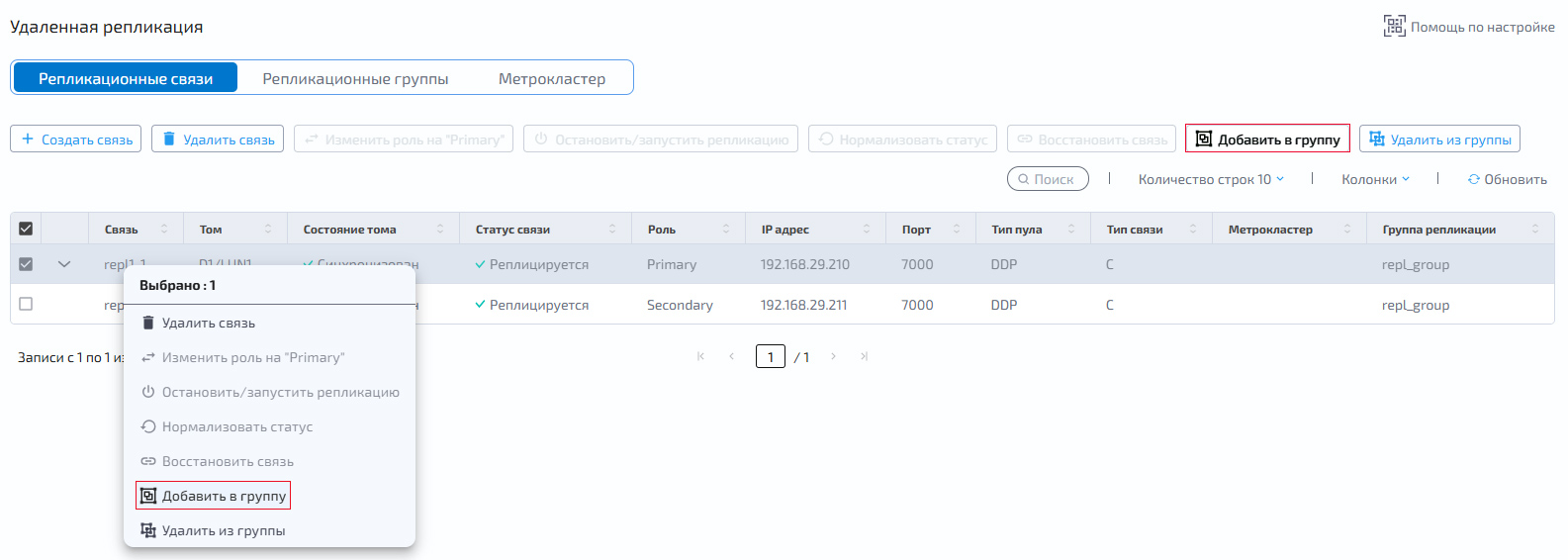Click ungroup icon on toolbar Удалить из группы
Screen dimensions: 1568x560
(x=1377, y=140)
